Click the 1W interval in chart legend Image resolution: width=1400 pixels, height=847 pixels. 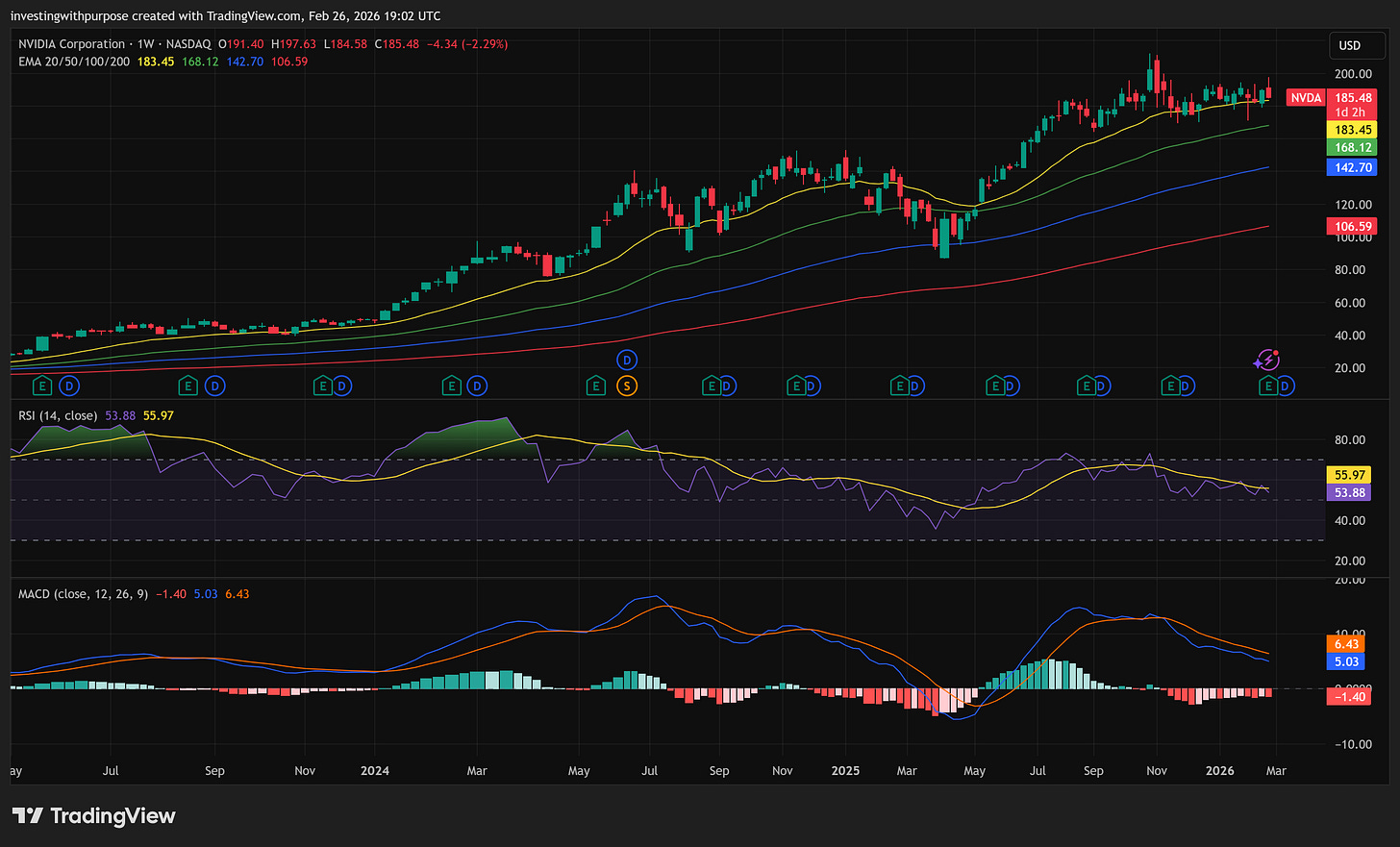[146, 44]
